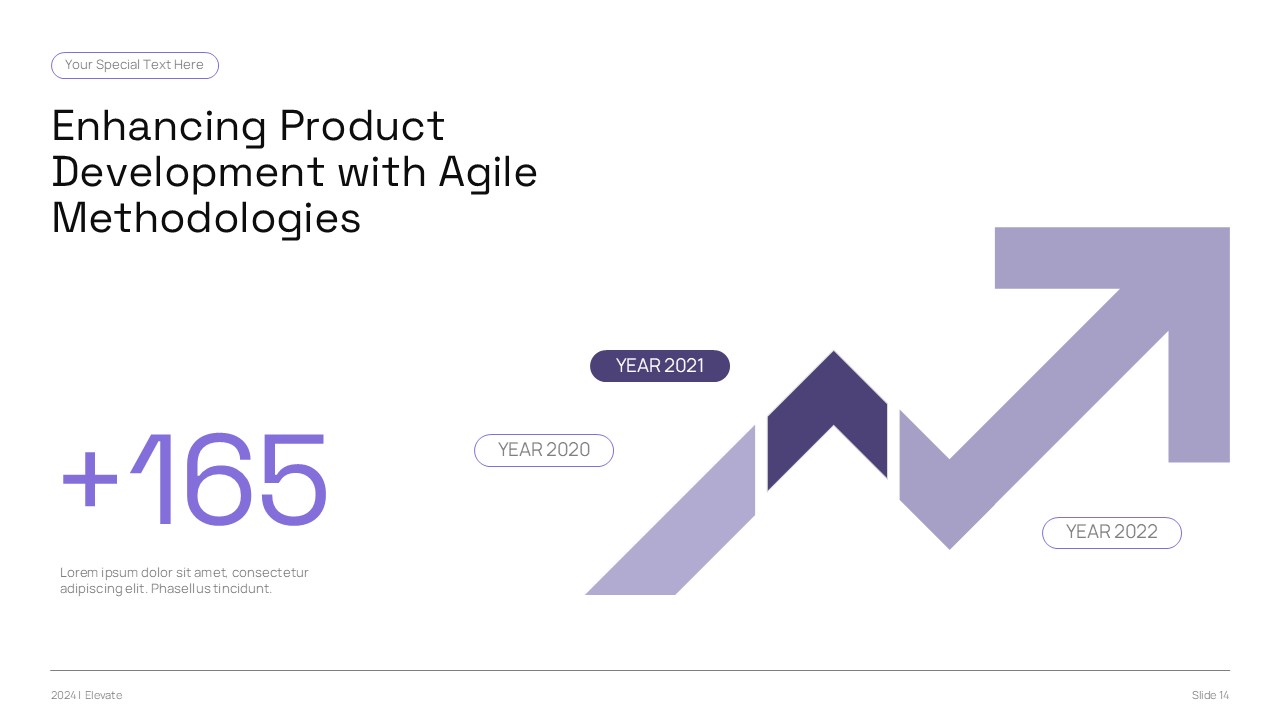Click "Phasellus tincidunt" in the description
Image resolution: width=1280 pixels, height=720 pixels.
[211, 589]
